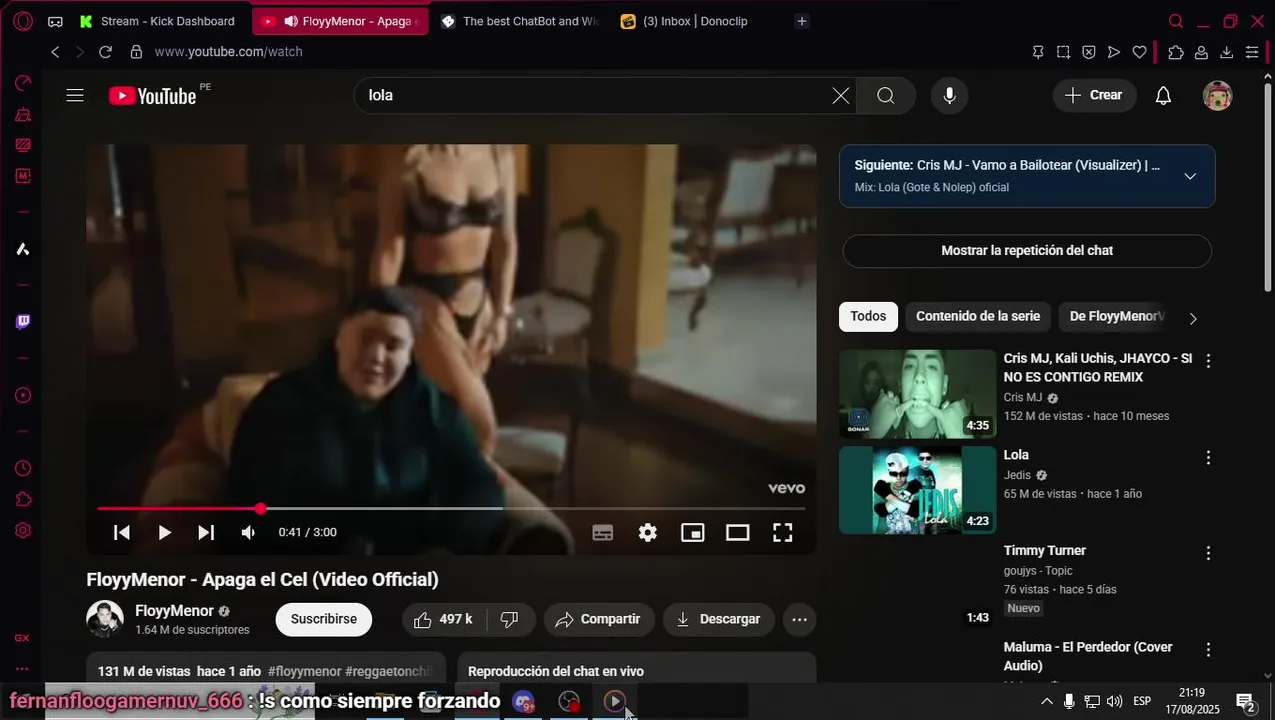
Task: Toggle theater mode
Action: [738, 533]
